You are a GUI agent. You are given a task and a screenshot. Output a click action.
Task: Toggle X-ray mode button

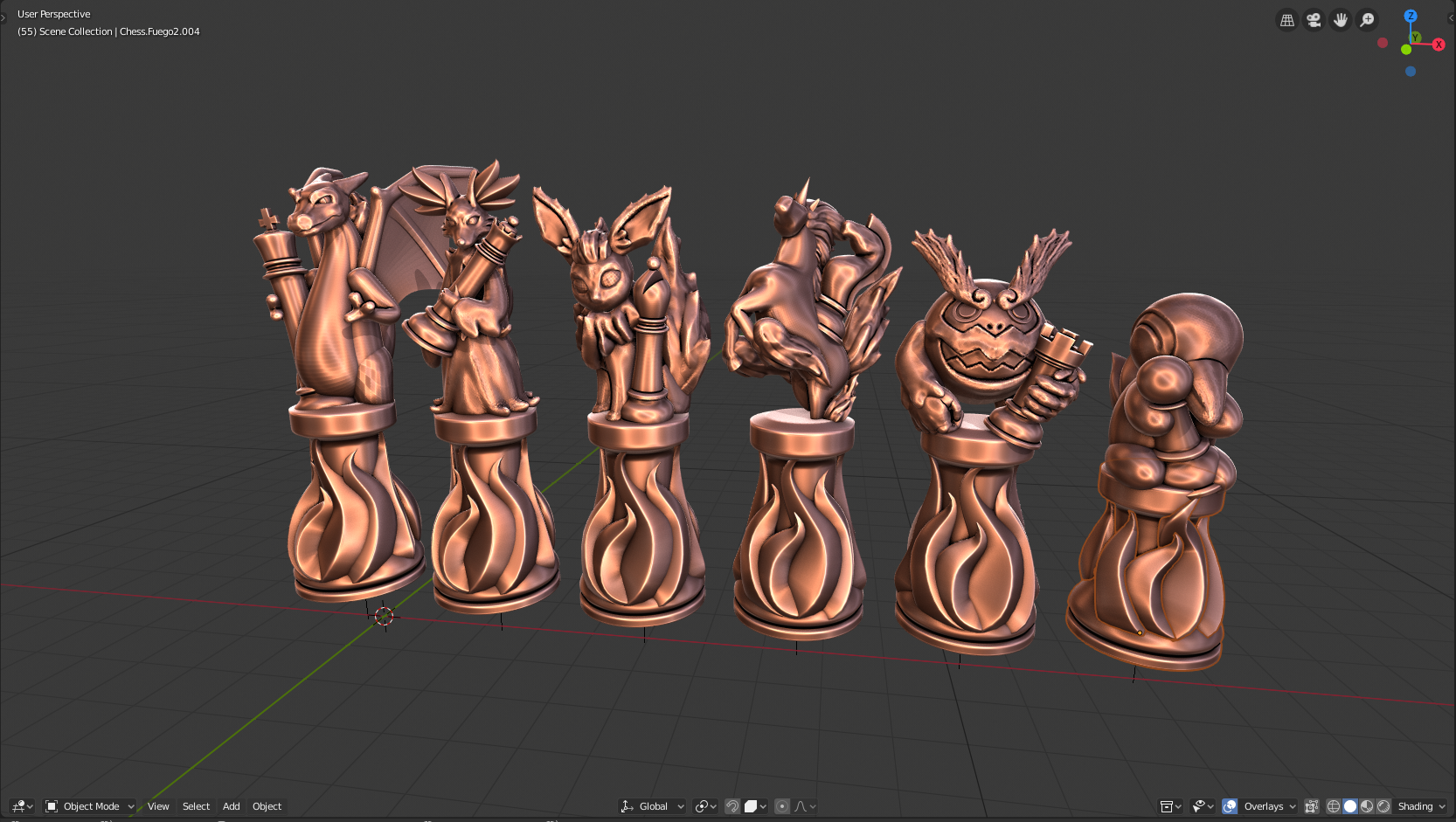(1311, 806)
